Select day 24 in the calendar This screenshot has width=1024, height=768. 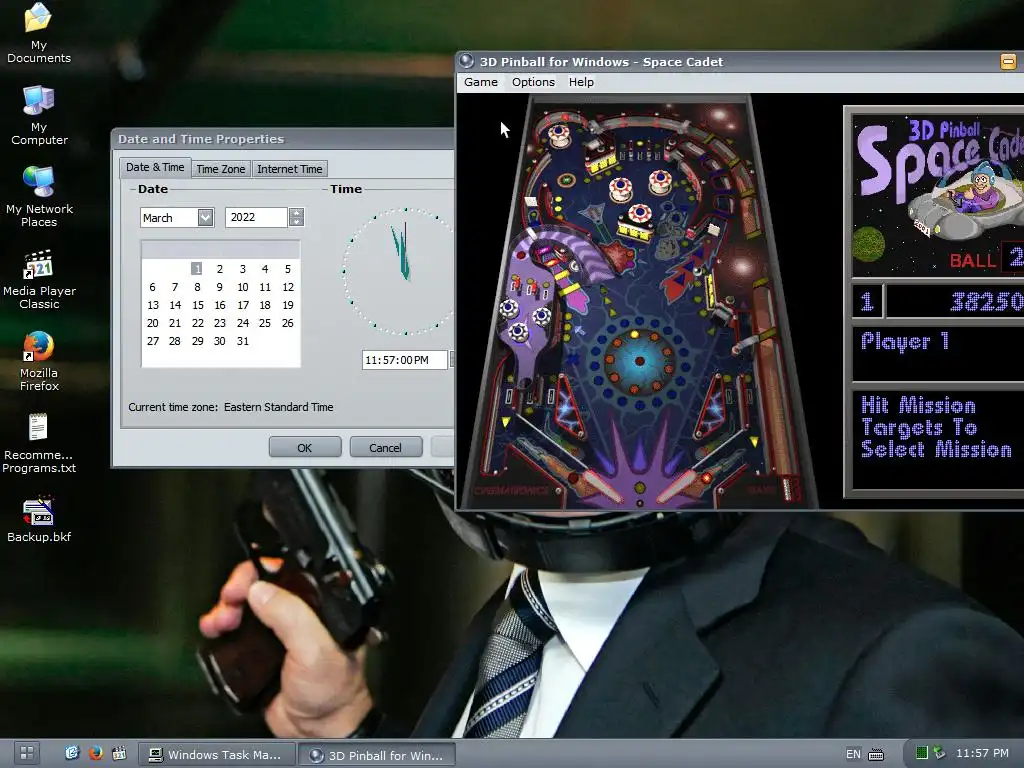point(243,323)
